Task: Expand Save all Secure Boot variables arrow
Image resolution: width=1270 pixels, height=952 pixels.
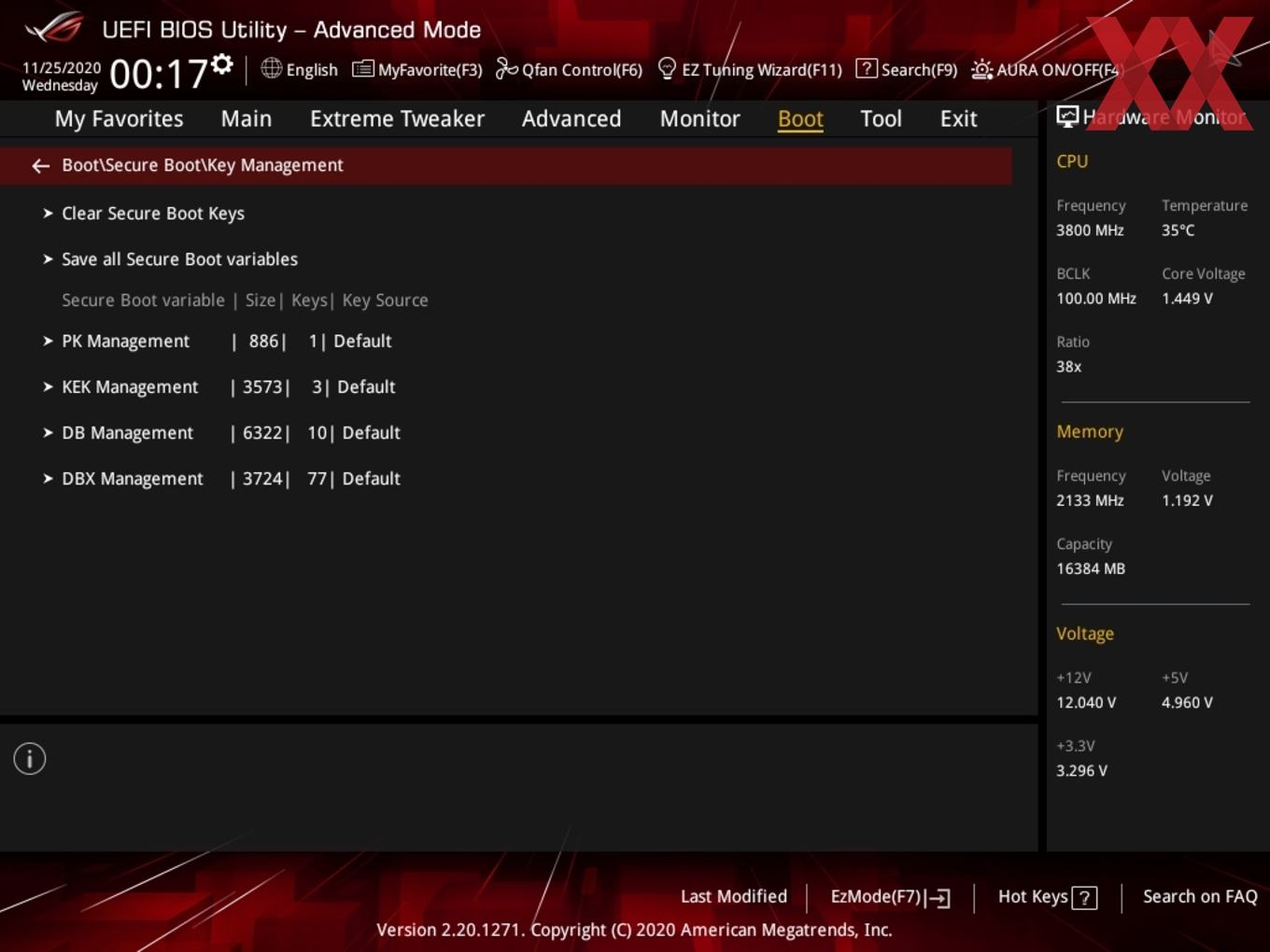Action: click(x=48, y=259)
